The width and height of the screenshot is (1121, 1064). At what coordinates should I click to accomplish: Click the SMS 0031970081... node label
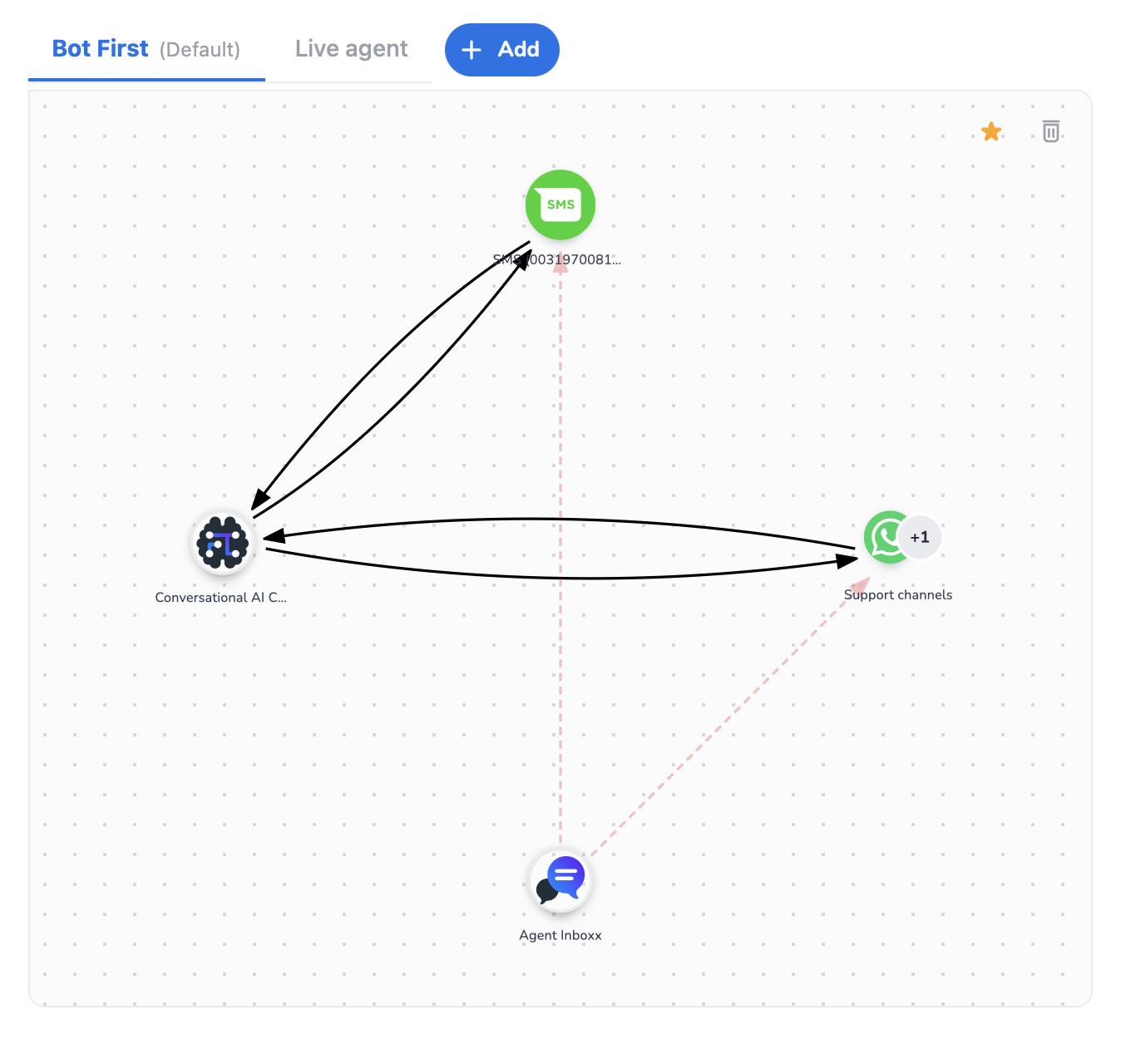point(557,259)
